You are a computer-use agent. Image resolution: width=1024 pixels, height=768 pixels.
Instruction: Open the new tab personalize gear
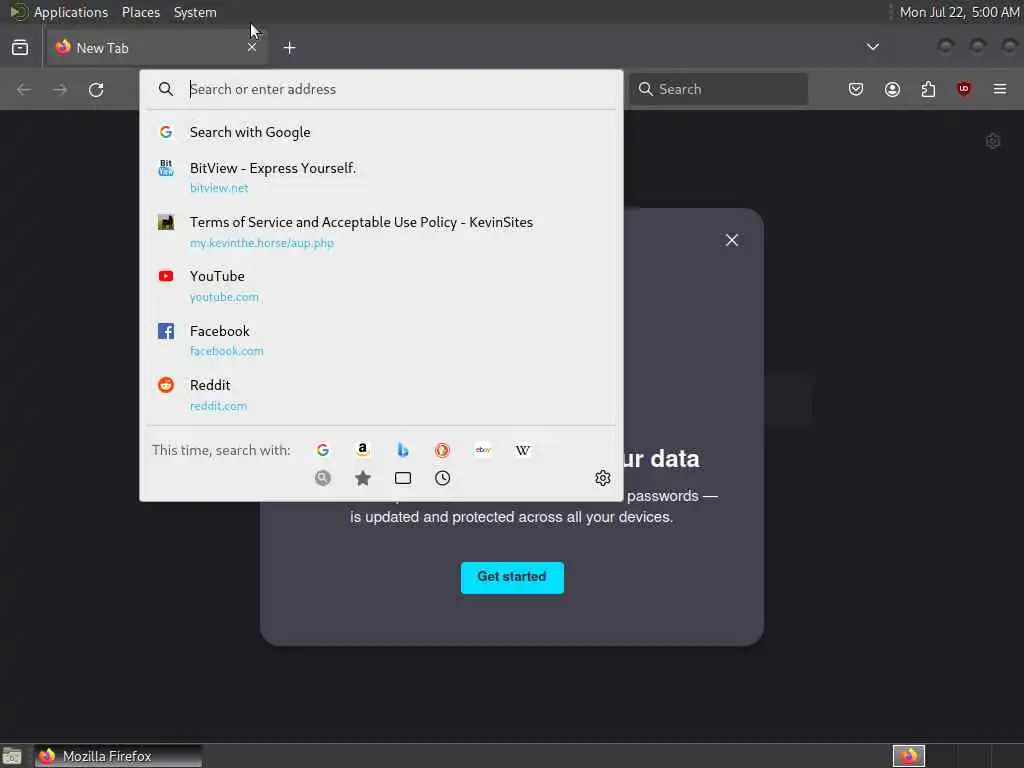pos(993,141)
